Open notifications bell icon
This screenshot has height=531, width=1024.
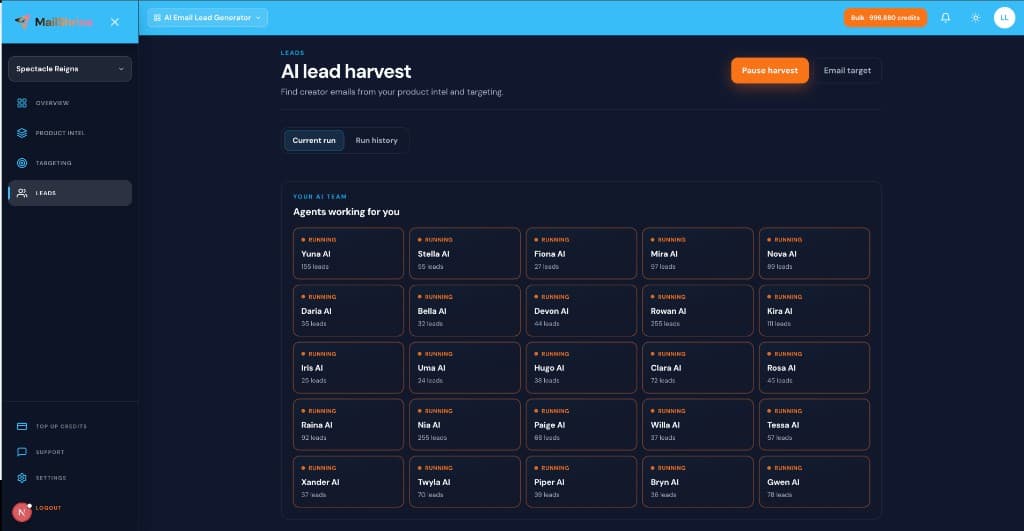coord(946,18)
